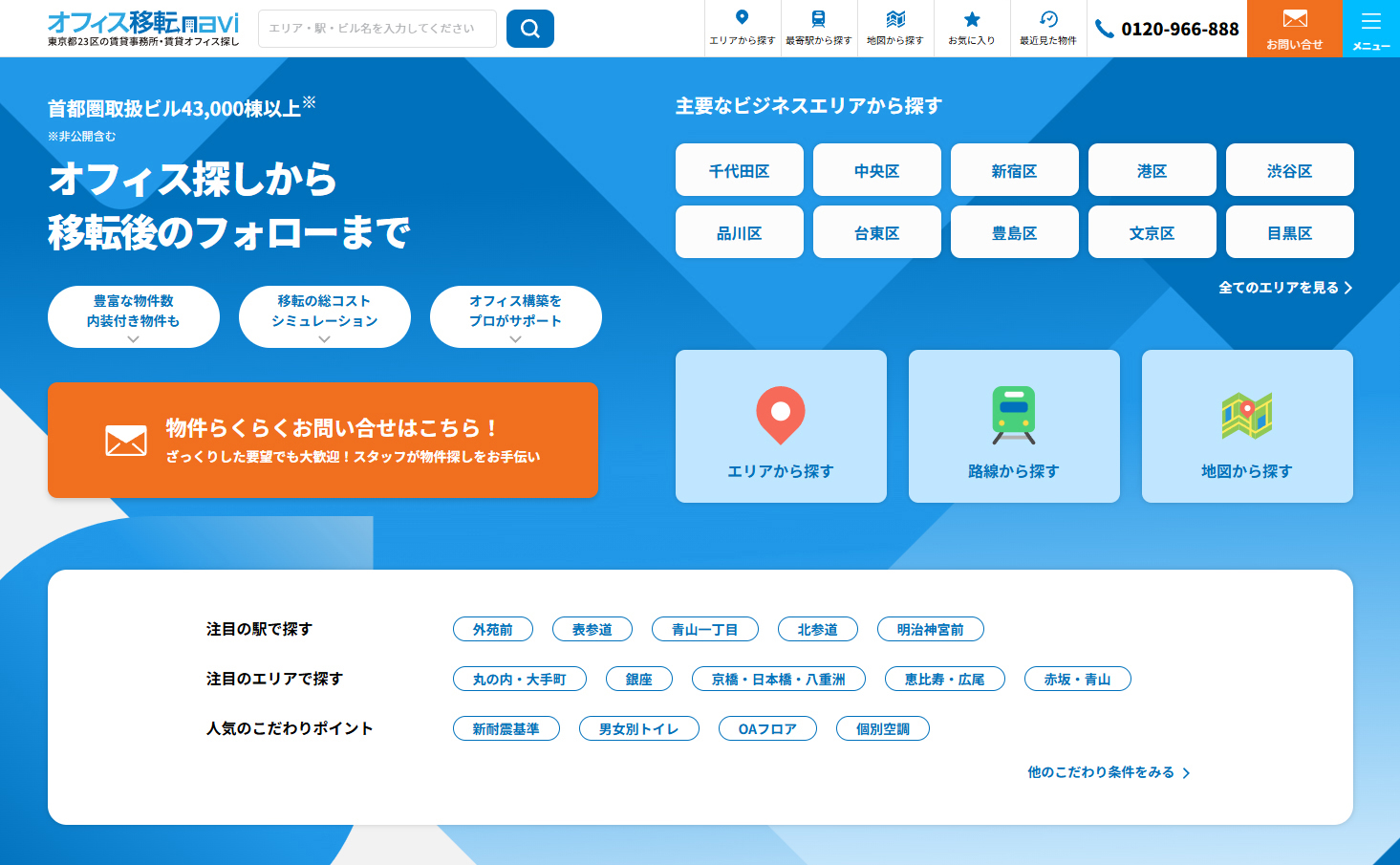
Task: Open the 地図から探す map icon in header
Action: coord(895,18)
